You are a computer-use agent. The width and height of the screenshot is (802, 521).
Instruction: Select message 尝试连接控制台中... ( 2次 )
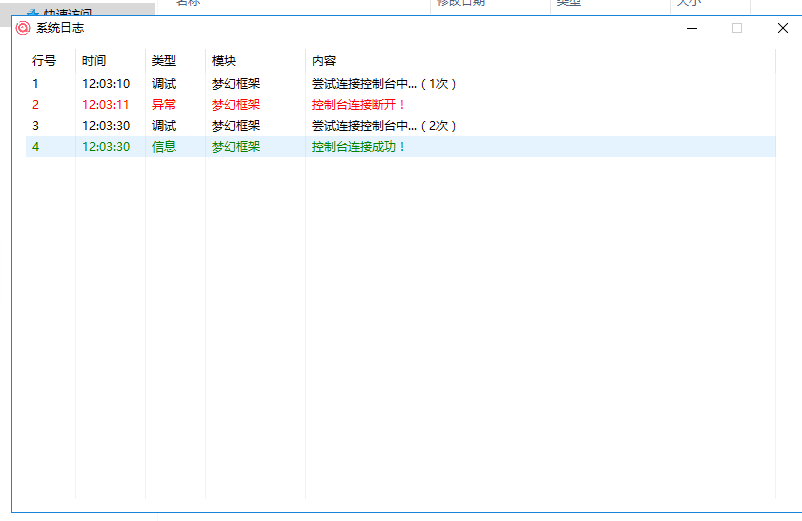[384, 125]
